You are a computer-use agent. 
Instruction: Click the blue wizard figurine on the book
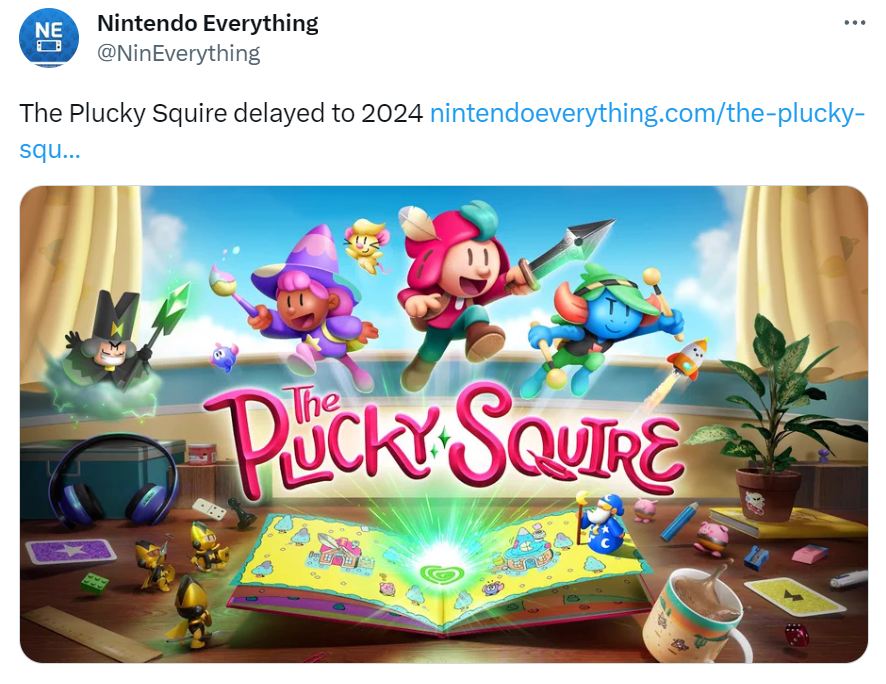pos(608,523)
